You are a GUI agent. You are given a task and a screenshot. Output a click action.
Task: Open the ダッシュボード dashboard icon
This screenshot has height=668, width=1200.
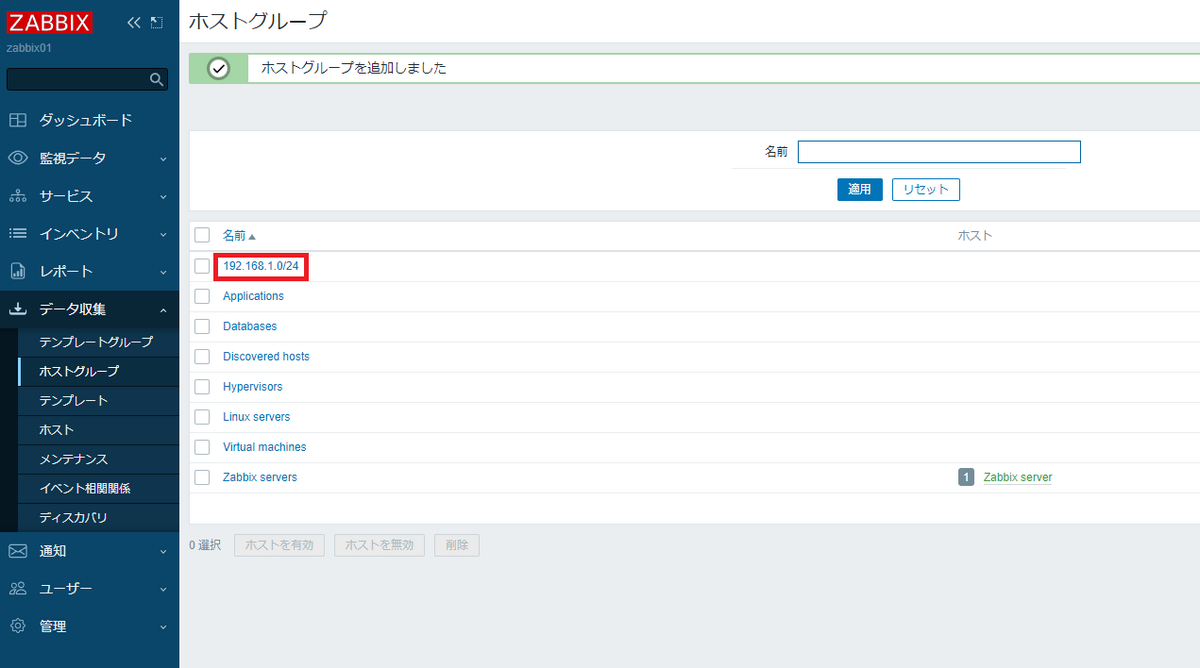pyautogui.click(x=18, y=120)
